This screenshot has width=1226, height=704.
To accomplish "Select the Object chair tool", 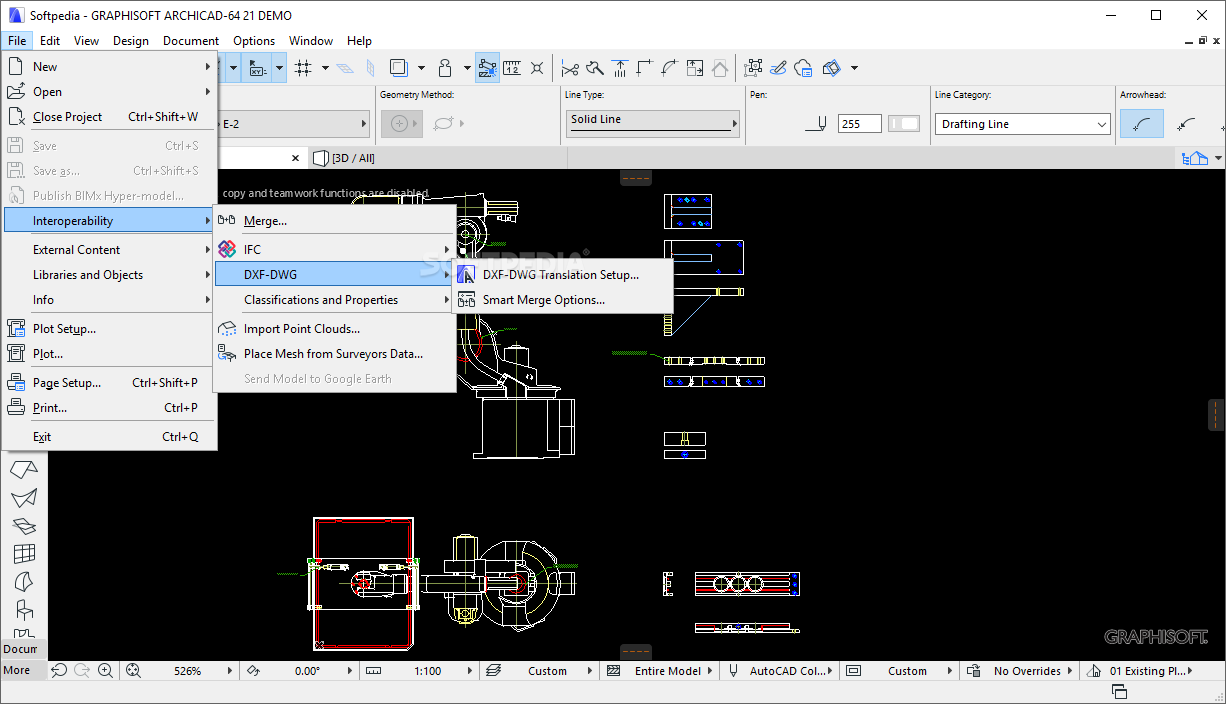I will pos(24,609).
